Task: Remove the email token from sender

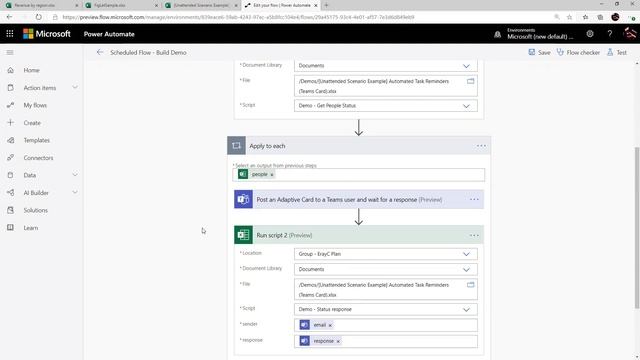Action: coord(330,325)
